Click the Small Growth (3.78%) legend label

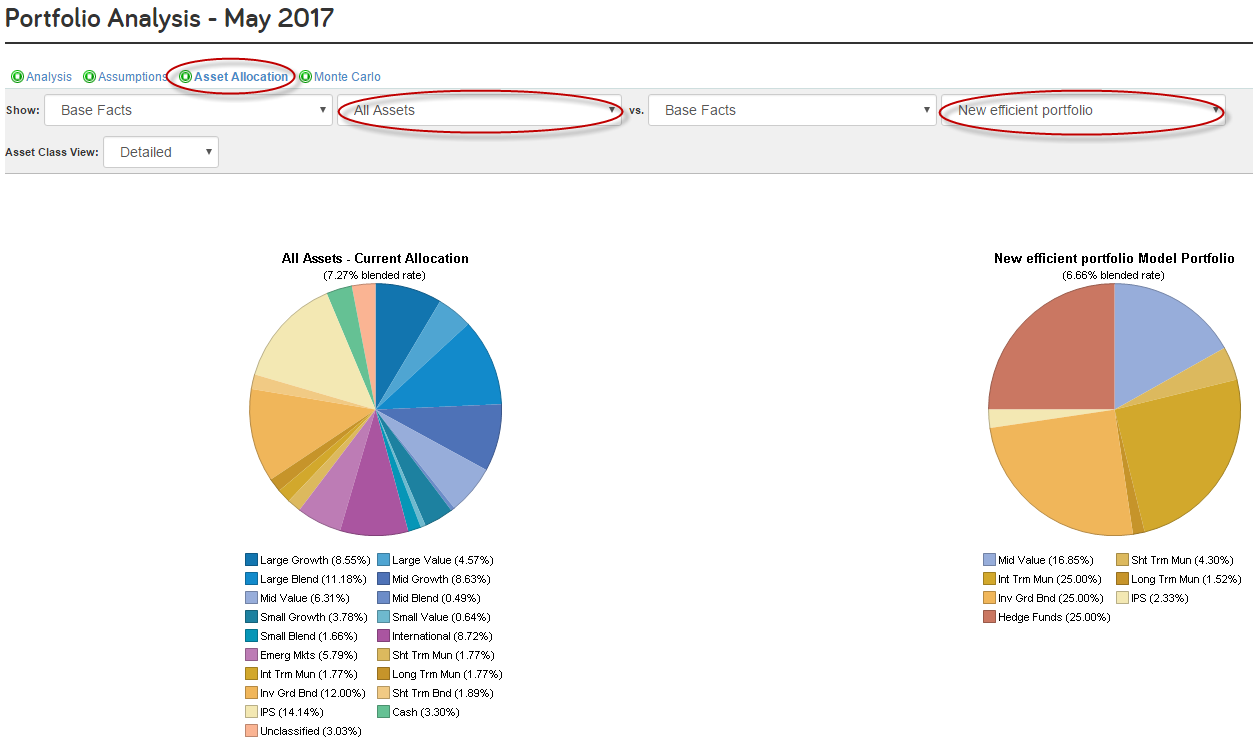[315, 617]
